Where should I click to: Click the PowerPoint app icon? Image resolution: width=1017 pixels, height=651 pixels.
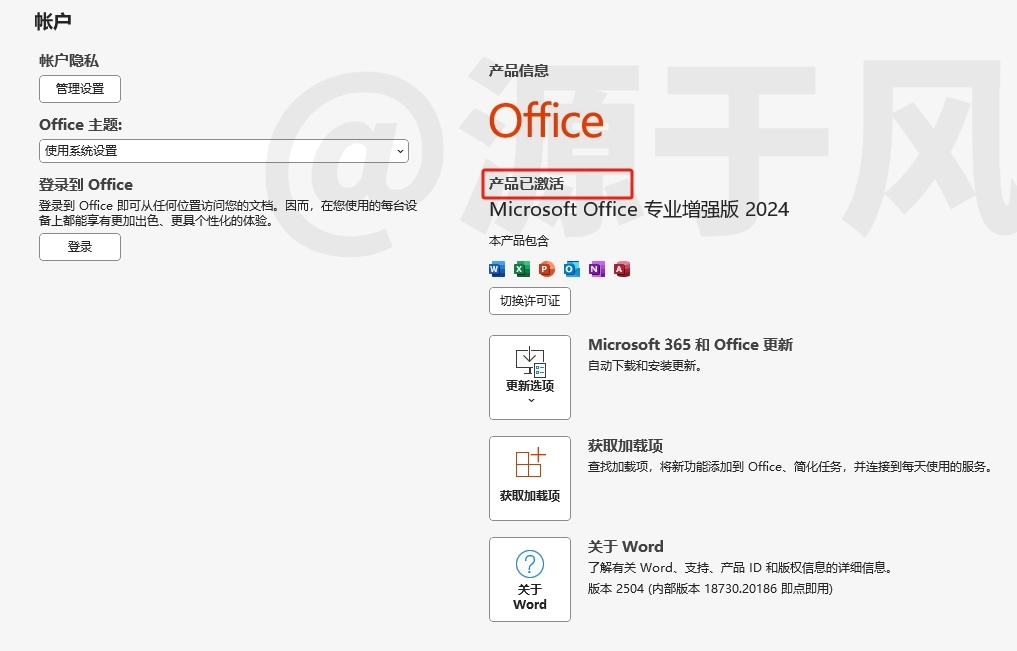coord(547,268)
